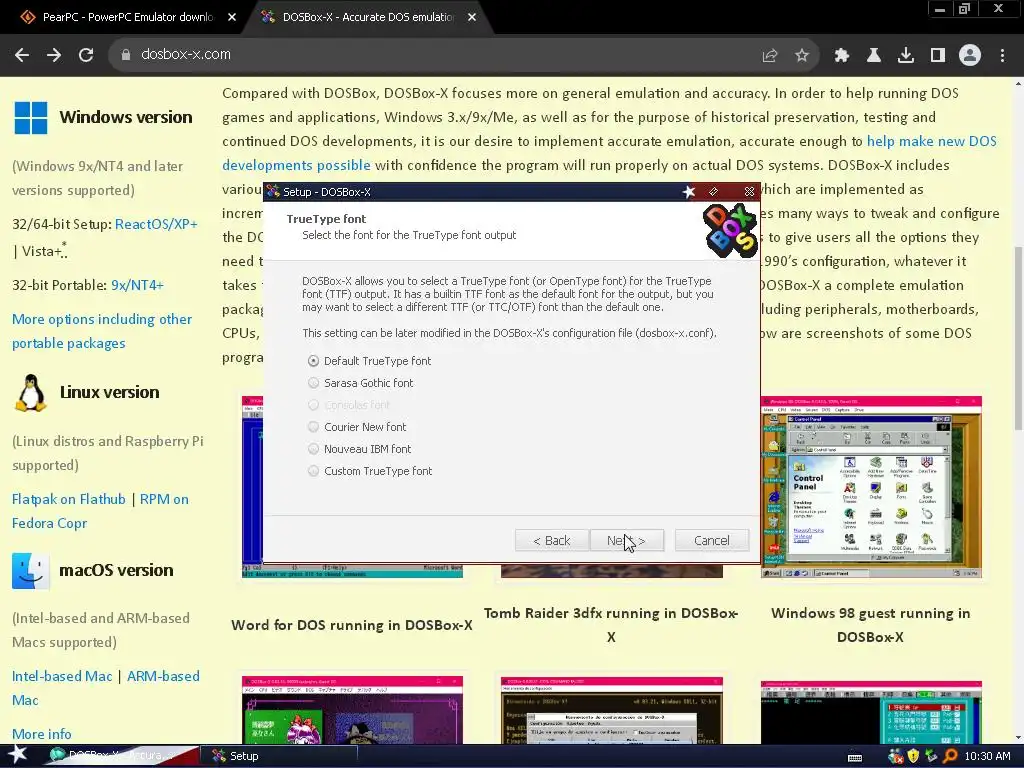Click the star icon in Setup title bar
The width and height of the screenshot is (1024, 768).
[689, 192]
